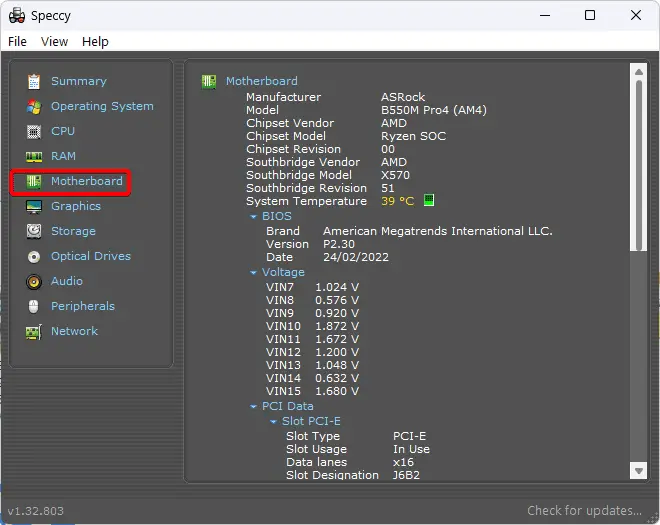Click the Summary clipboard icon
Screen dimensions: 660x525
coord(34,81)
